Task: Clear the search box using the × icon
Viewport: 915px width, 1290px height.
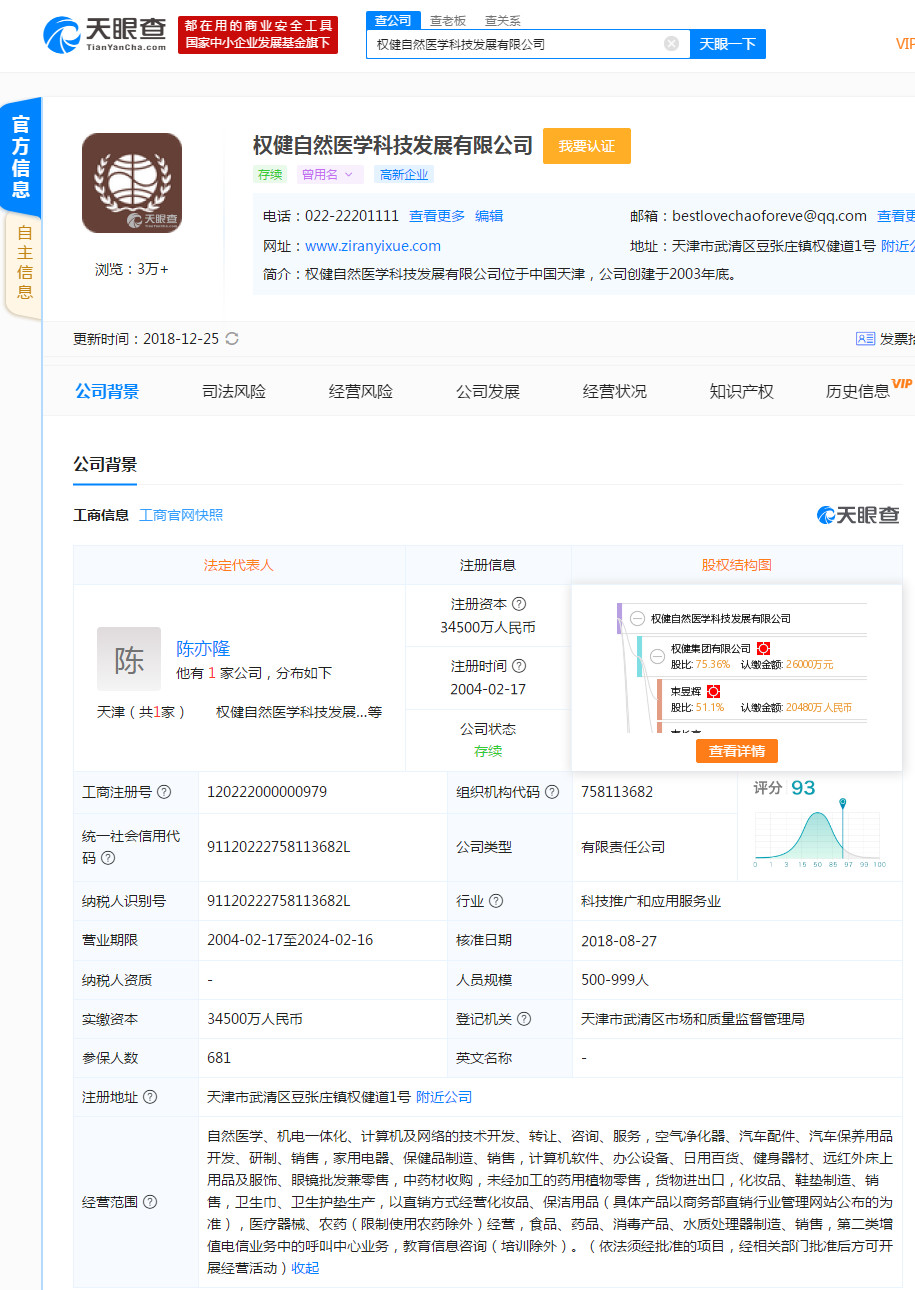Action: 670,44
